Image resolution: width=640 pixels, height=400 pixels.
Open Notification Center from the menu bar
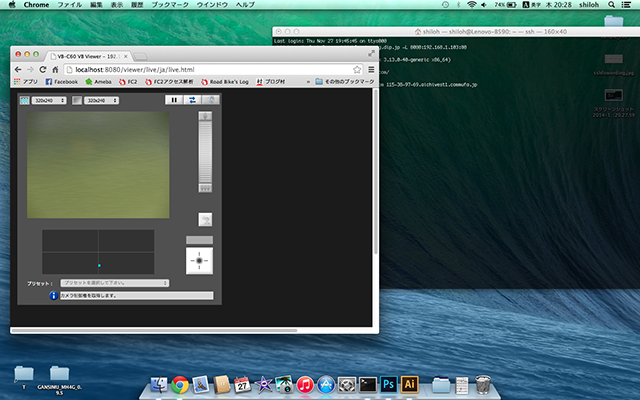[625, 5]
